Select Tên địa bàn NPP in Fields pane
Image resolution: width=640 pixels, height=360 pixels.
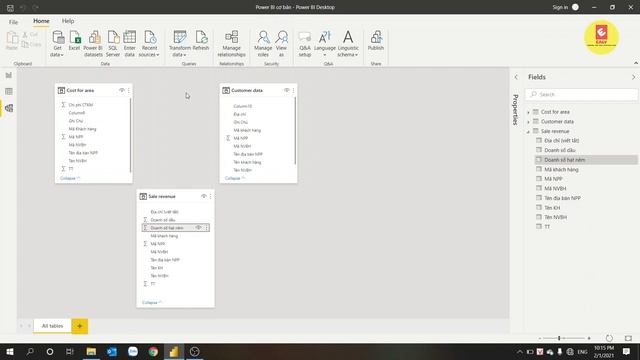[x=562, y=198]
